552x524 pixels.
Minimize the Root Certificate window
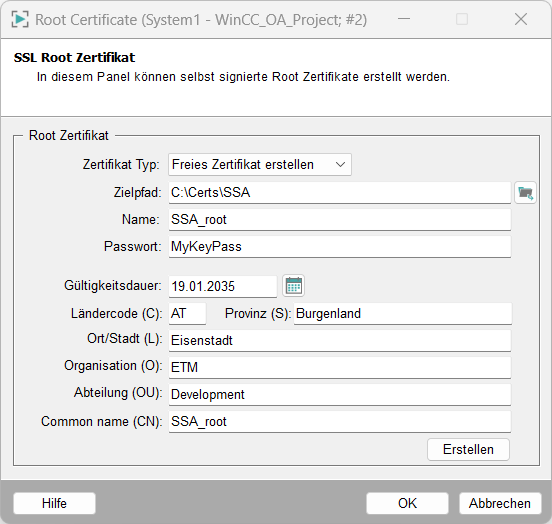[x=404, y=19]
